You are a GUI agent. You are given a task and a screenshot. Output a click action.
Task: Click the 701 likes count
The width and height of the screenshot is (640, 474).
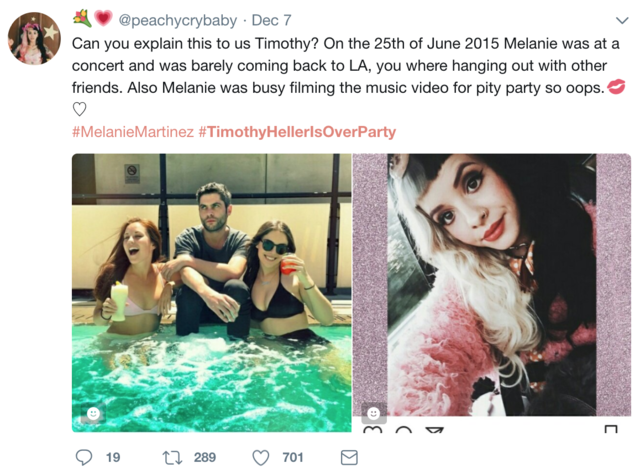(x=293, y=457)
